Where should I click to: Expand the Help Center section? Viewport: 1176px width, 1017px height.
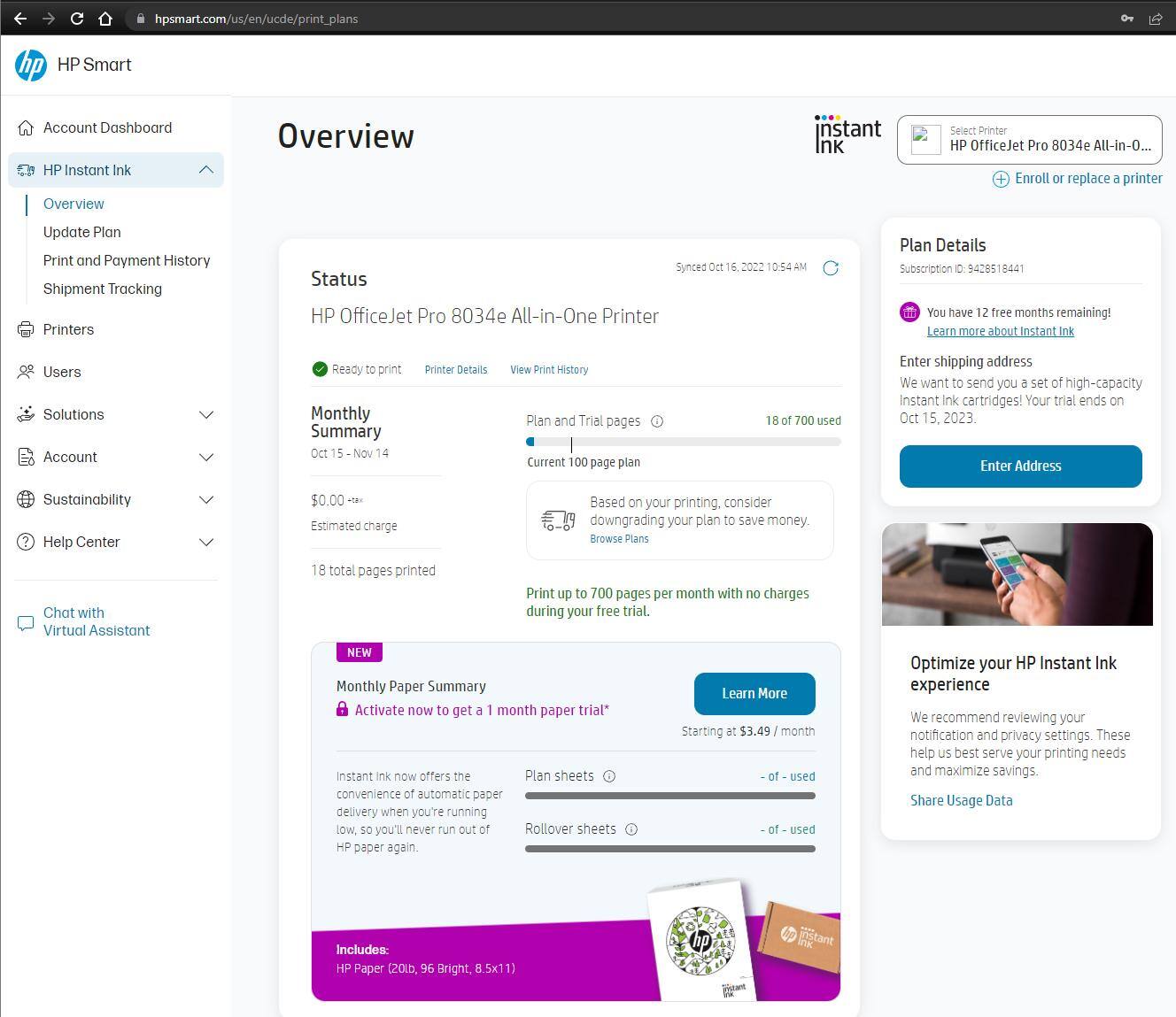(x=205, y=542)
